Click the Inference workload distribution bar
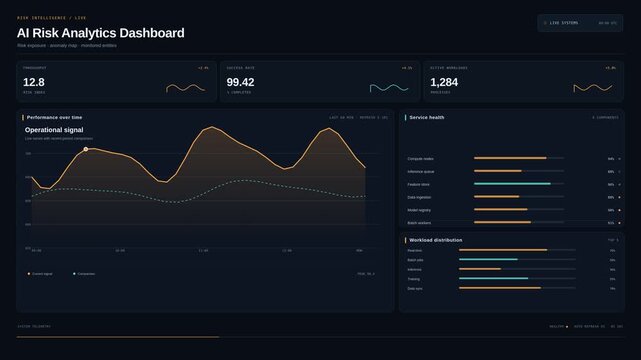 [517, 269]
